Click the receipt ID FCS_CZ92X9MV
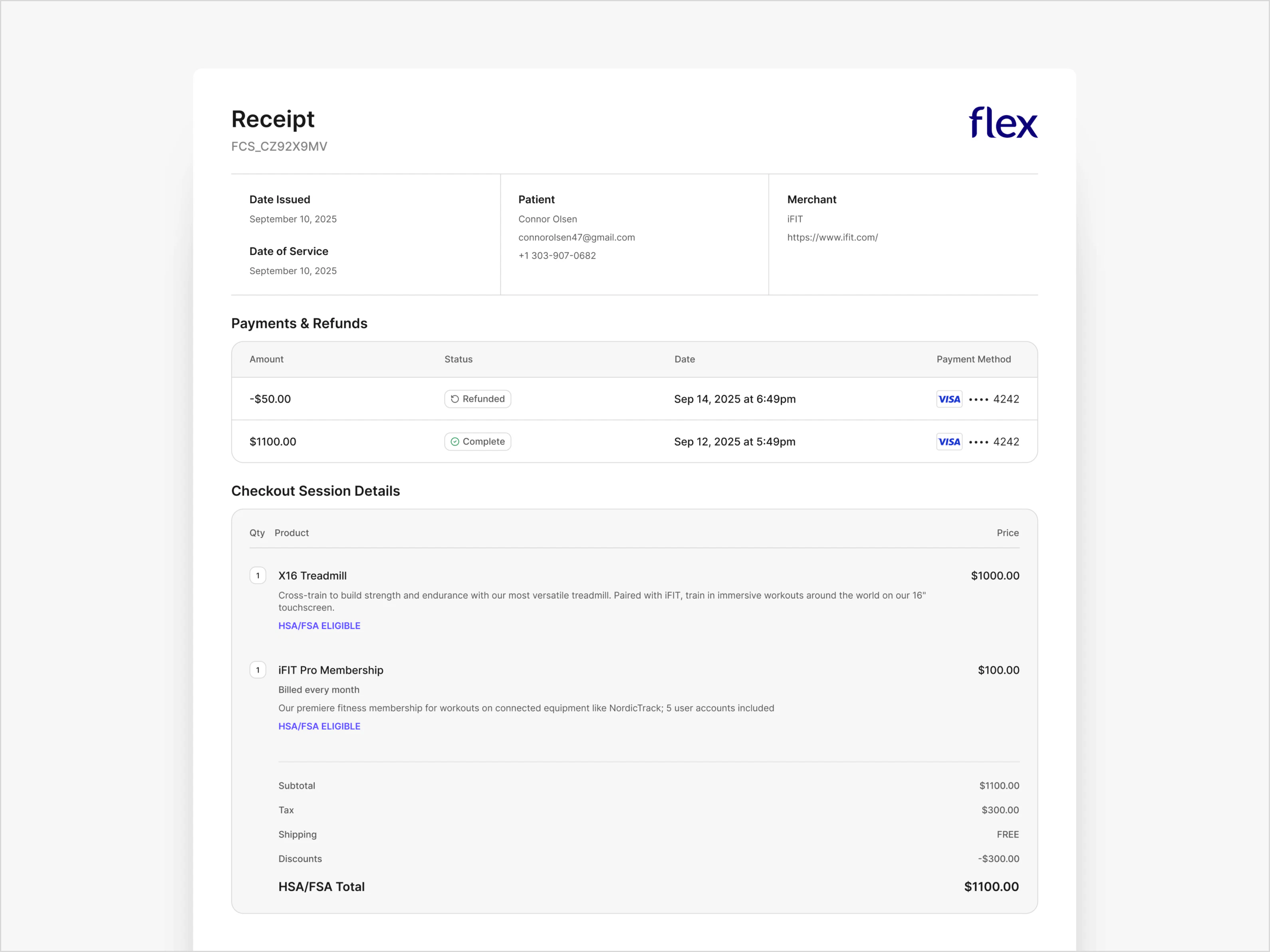 279,146
